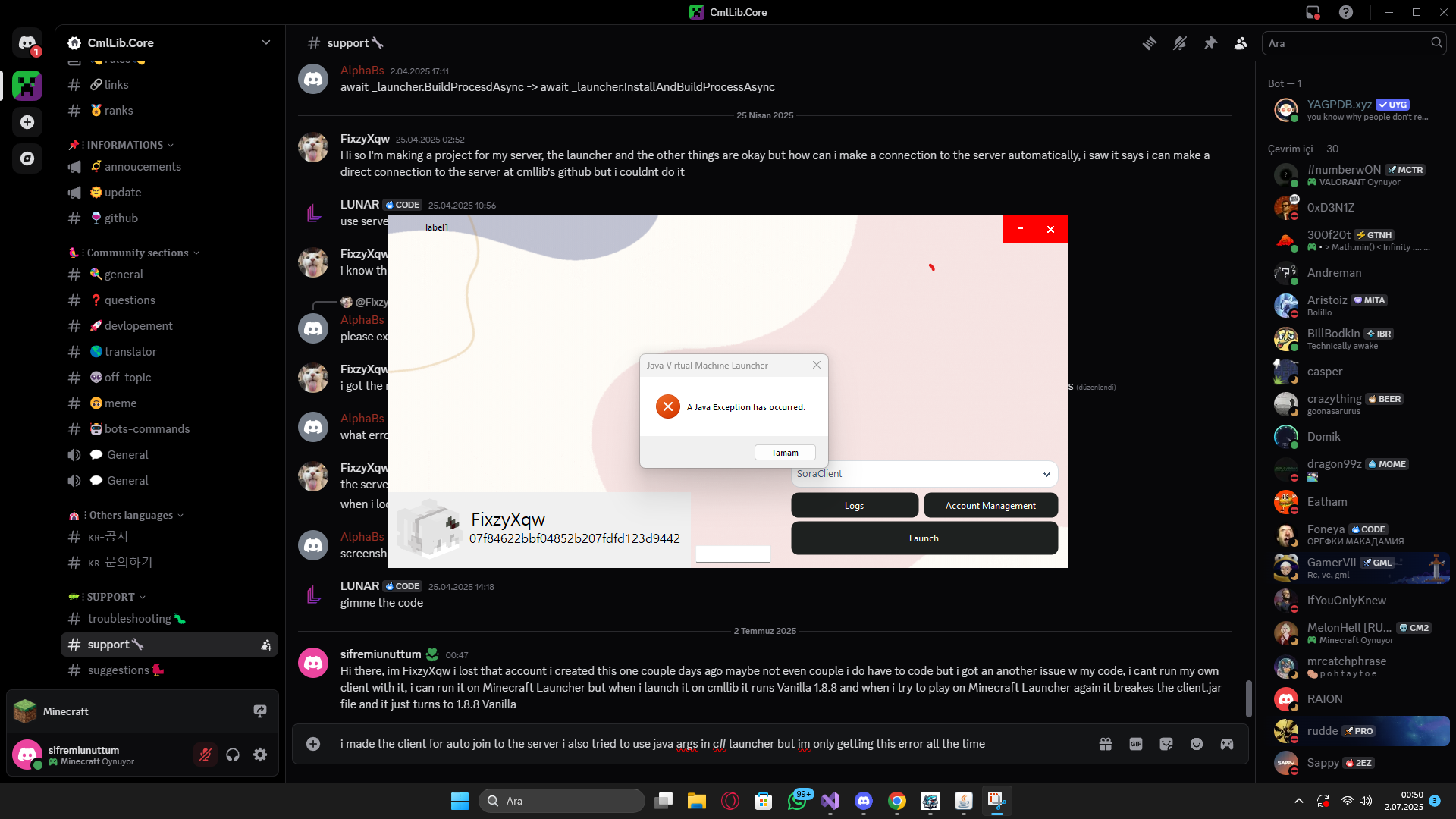This screenshot has width=1456, height=819.
Task: Click notification settings bell icon
Action: tap(1179, 43)
